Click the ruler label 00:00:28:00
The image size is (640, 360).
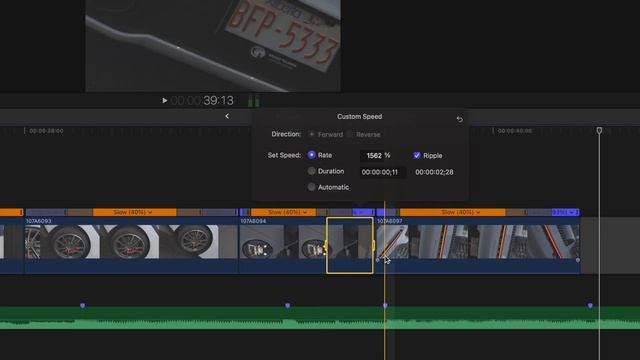pos(46,131)
